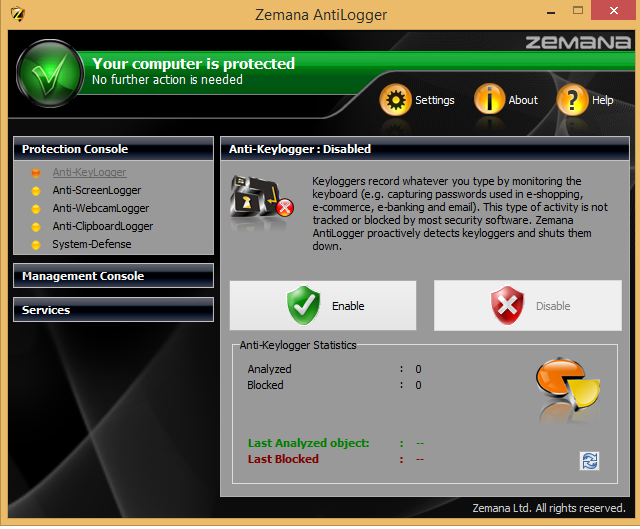Collapse the Protection Console header

[113, 149]
